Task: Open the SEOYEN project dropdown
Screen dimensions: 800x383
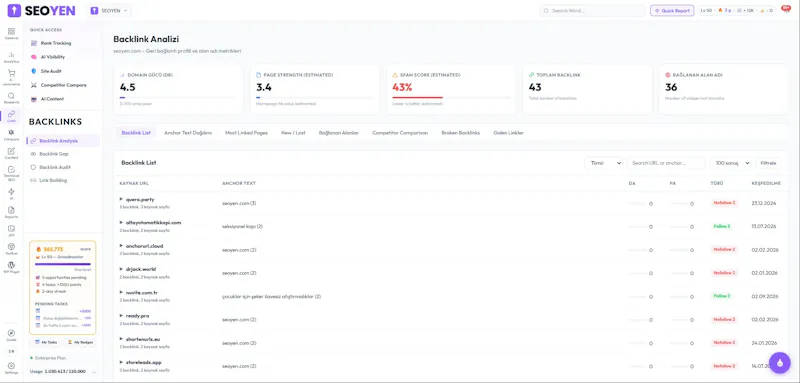Action: coord(110,10)
